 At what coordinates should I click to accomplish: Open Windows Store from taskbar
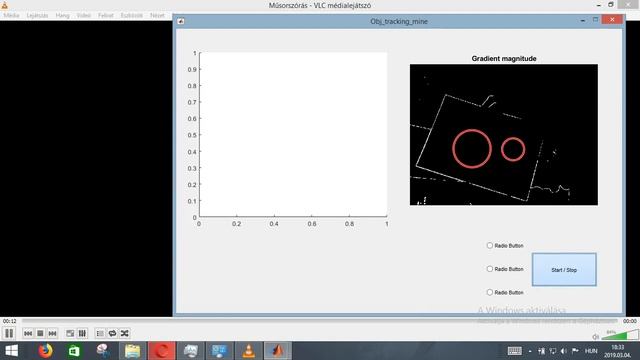74,351
